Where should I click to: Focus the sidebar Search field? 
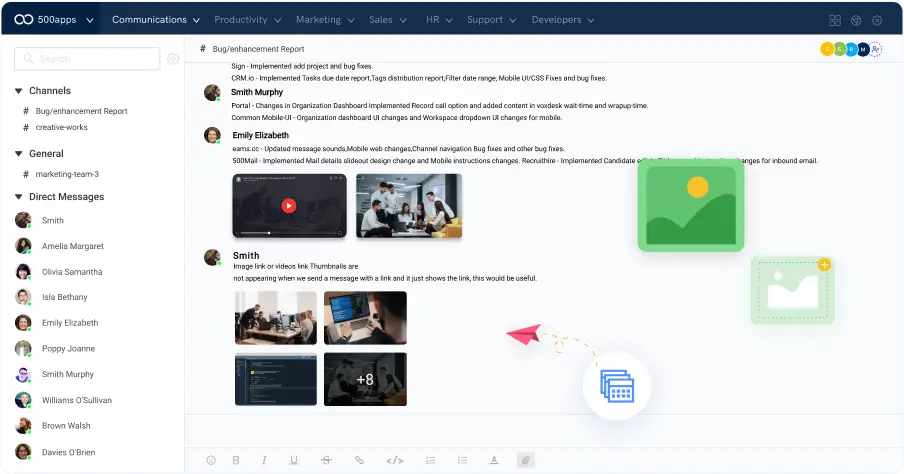[87, 59]
